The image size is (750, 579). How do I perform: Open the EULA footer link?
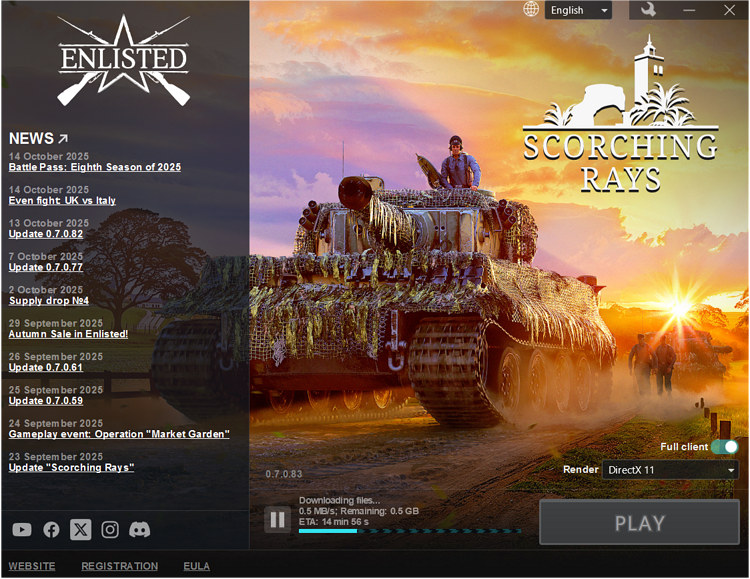tap(196, 566)
